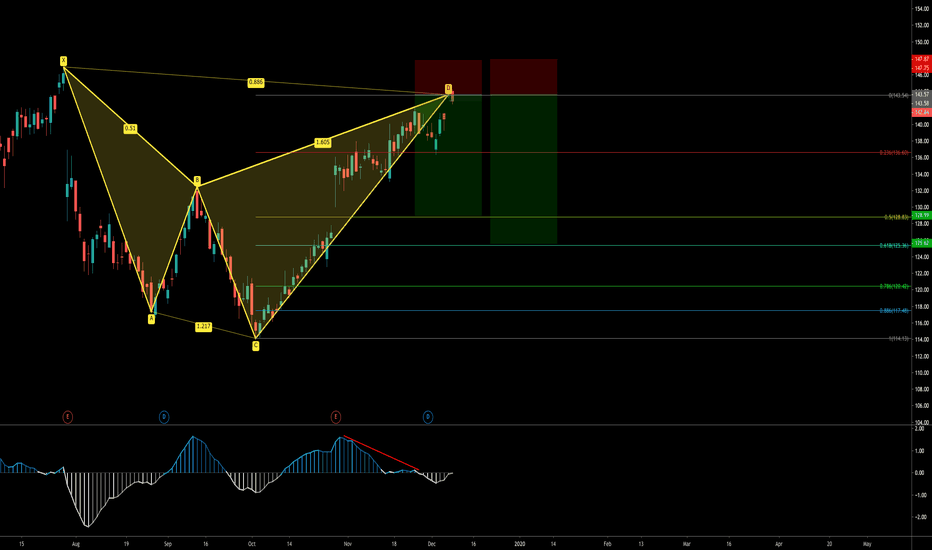Select the 1(114.13) Fibonacci level label
The image size is (932, 550).
[899, 339]
